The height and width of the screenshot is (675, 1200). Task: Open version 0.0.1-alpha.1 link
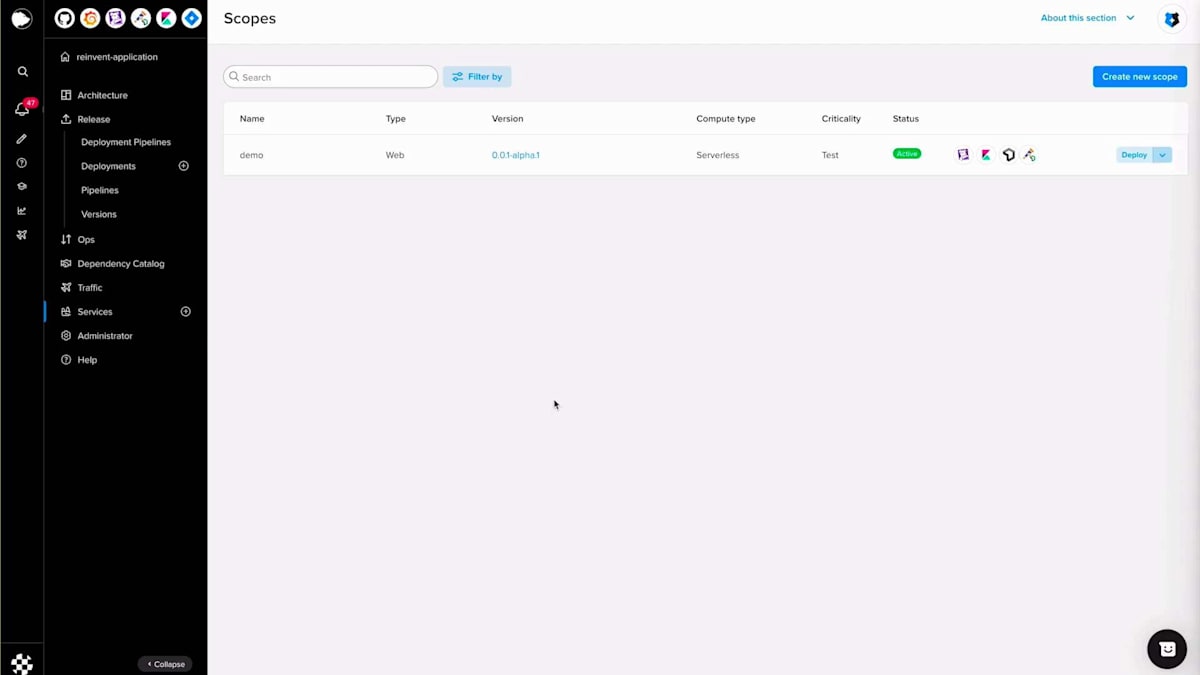516,155
